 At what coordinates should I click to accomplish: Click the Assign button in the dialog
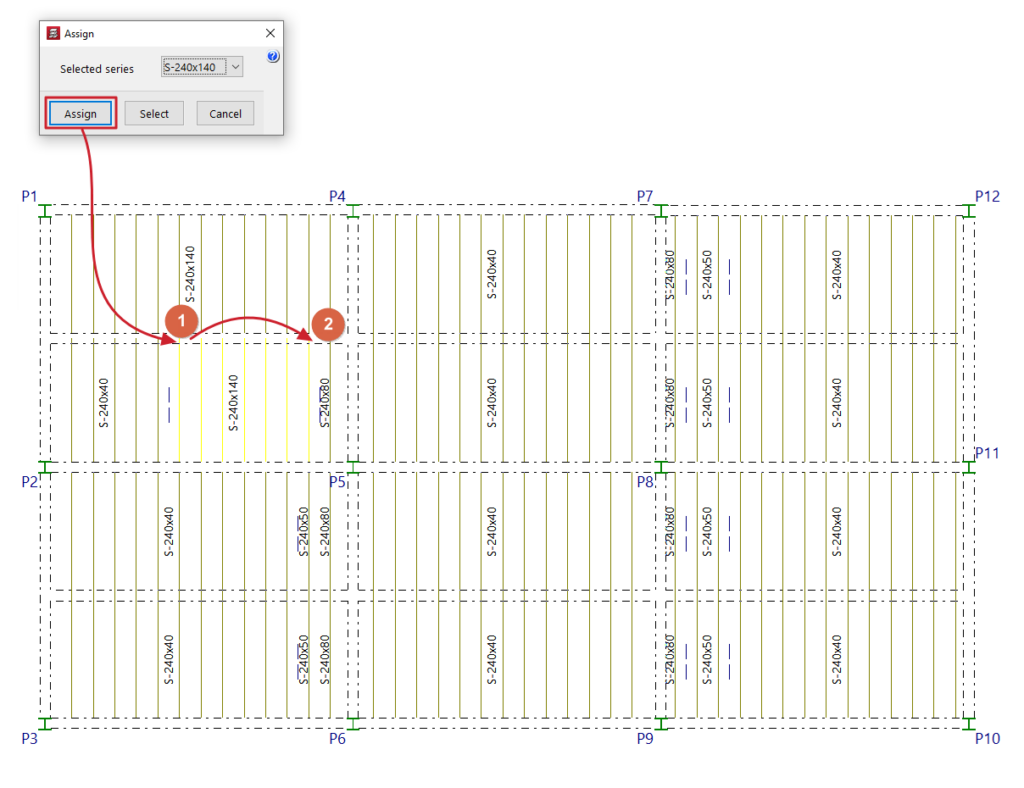click(80, 114)
